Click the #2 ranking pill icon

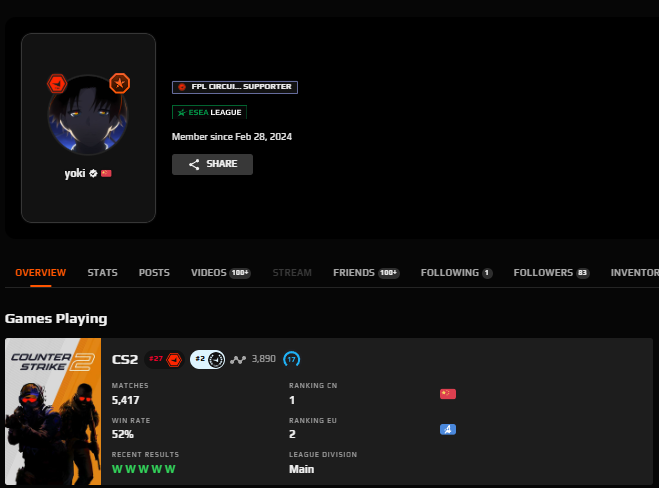[x=208, y=359]
